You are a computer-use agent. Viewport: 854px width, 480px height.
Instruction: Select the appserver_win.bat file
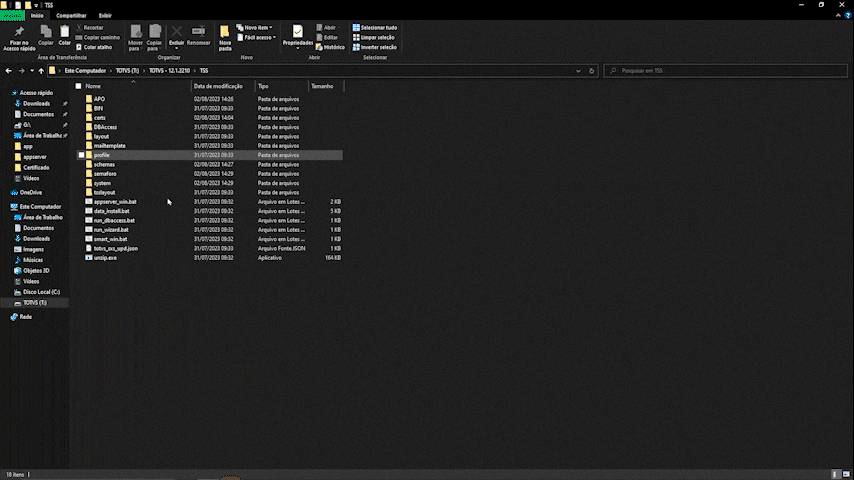[115, 202]
